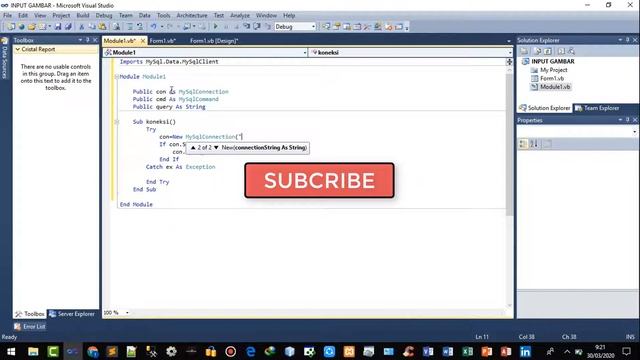Toggle Alphabetical sort in Properties panel
Screen dimensions: 640x360
(x=534, y=144)
